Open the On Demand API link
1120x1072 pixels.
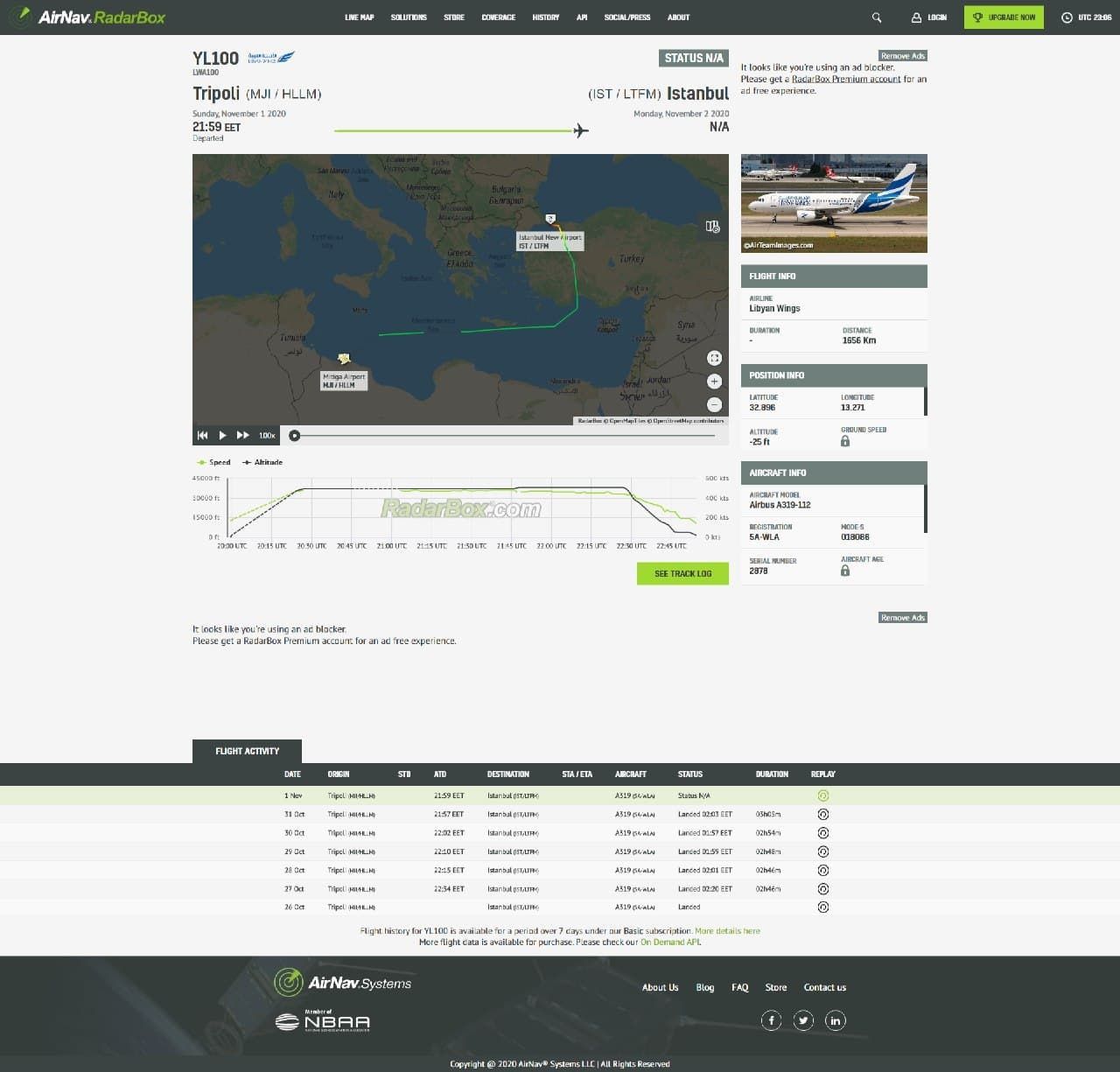[x=670, y=942]
